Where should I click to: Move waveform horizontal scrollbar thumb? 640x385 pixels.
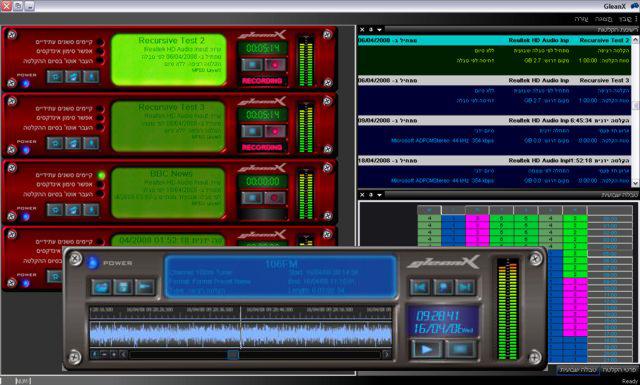click(233, 354)
